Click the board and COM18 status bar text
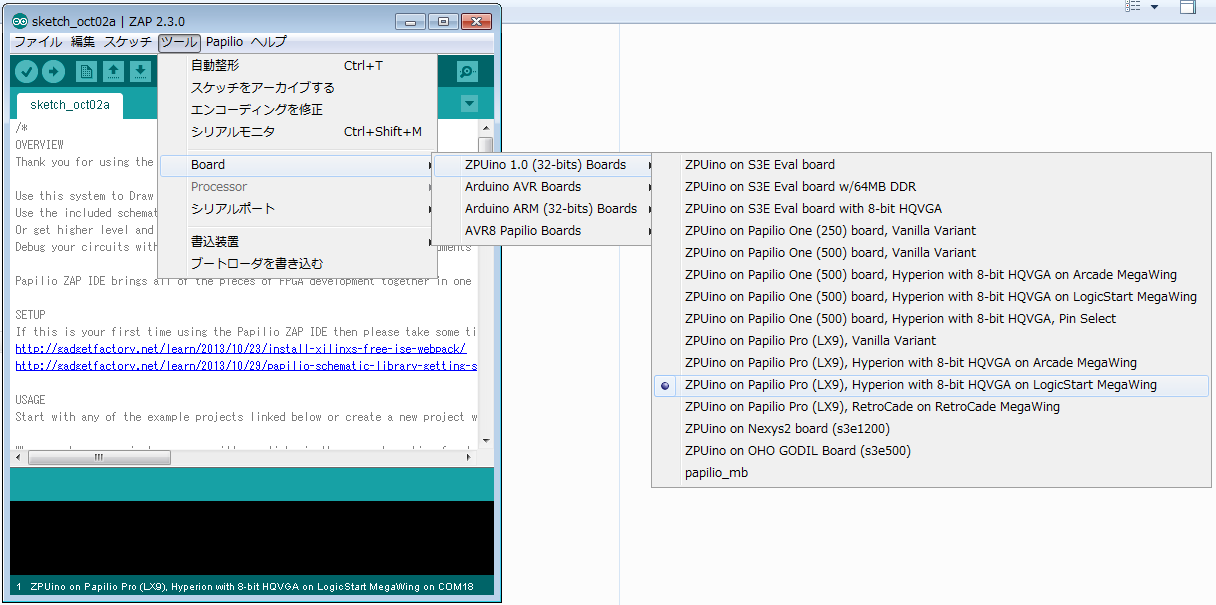The height and width of the screenshot is (605, 1216). pyautogui.click(x=252, y=586)
